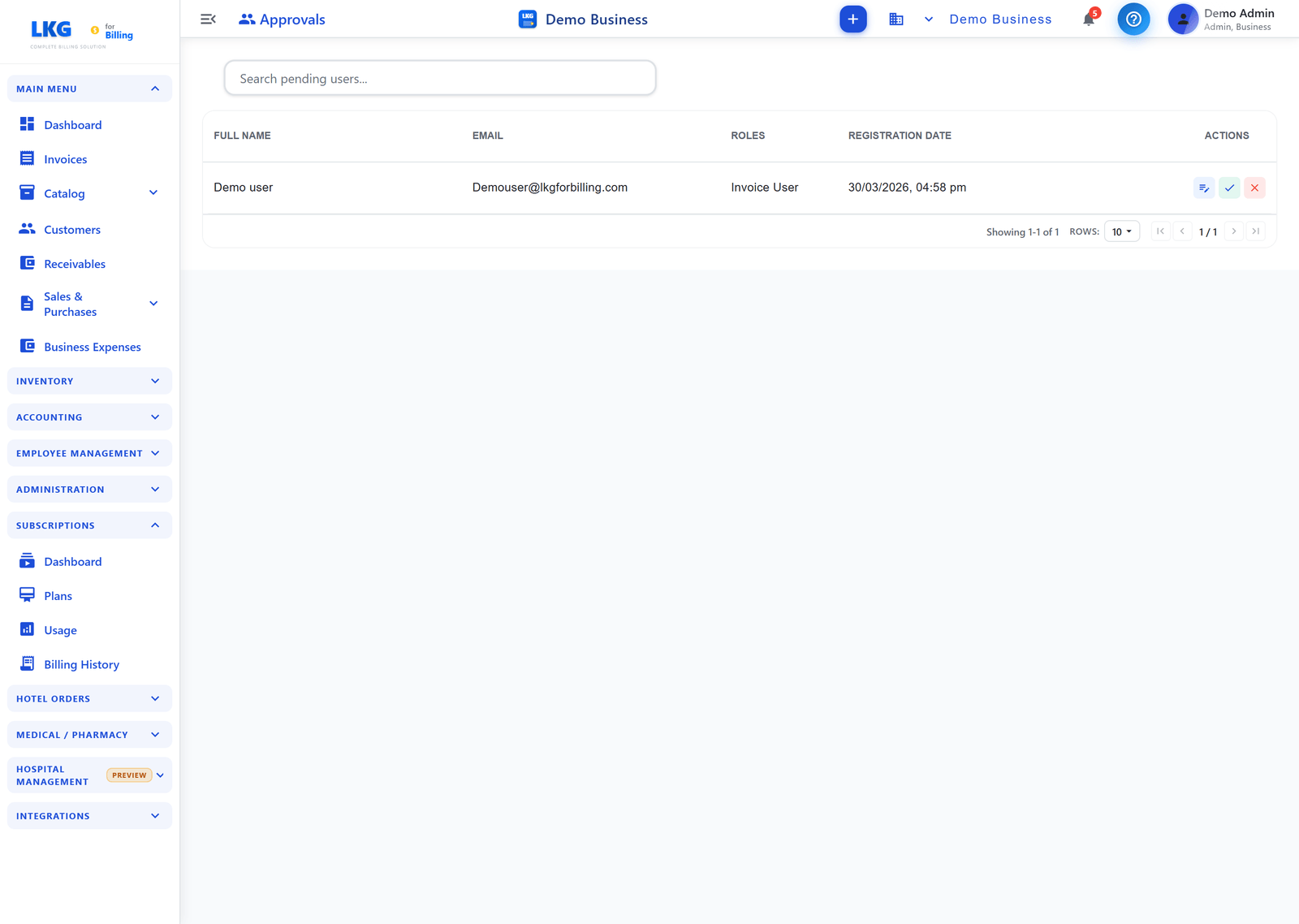This screenshot has height=924, width=1299.
Task: Reject Demo user with the red X
Action: click(1254, 188)
